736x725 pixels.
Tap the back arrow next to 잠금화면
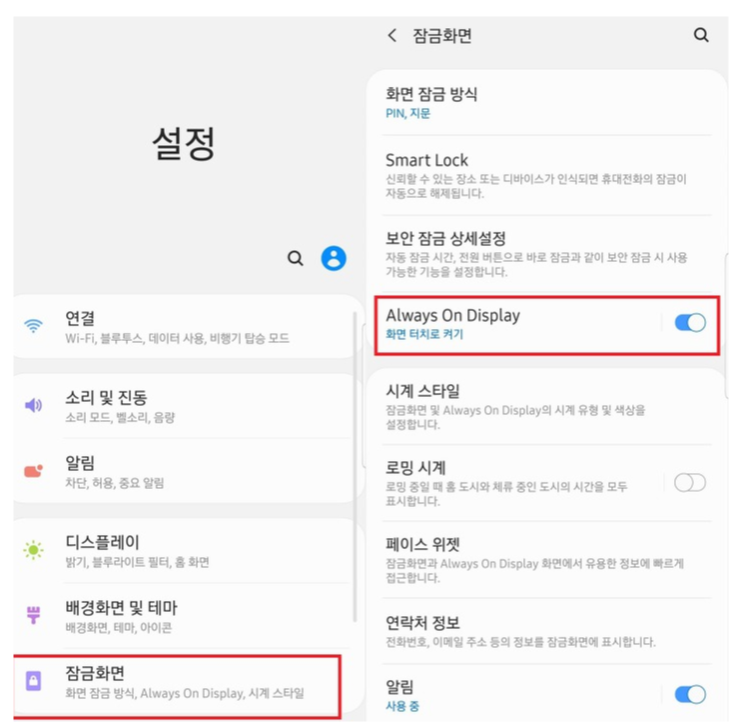coord(392,35)
